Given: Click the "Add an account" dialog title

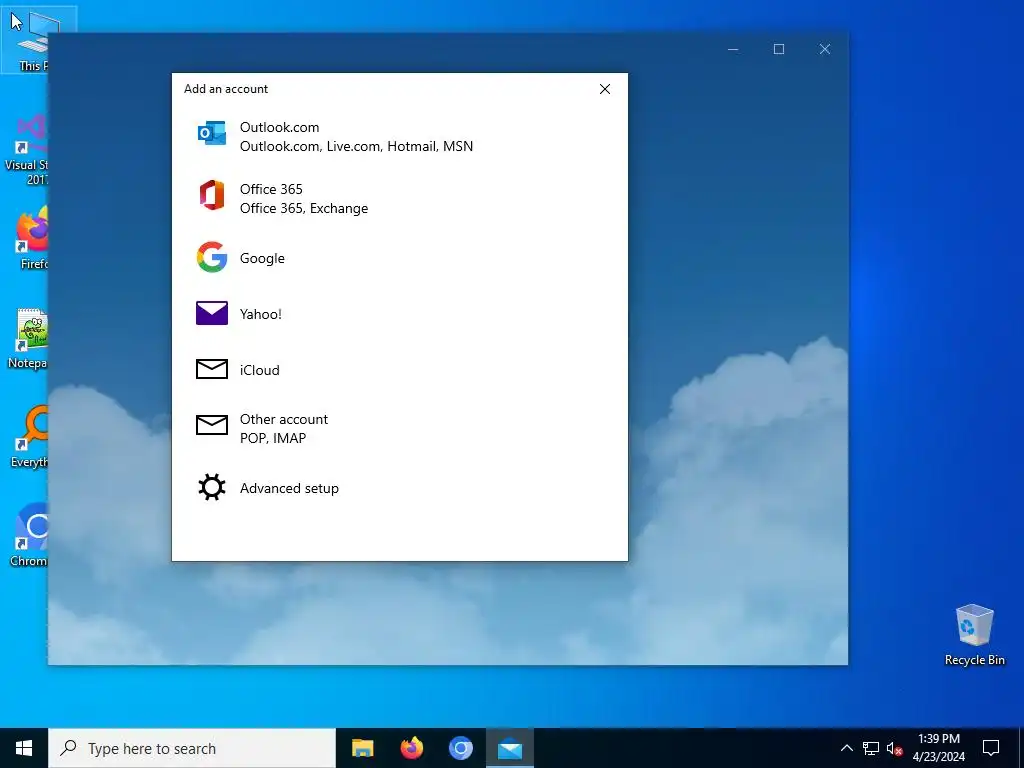Looking at the screenshot, I should tap(226, 89).
